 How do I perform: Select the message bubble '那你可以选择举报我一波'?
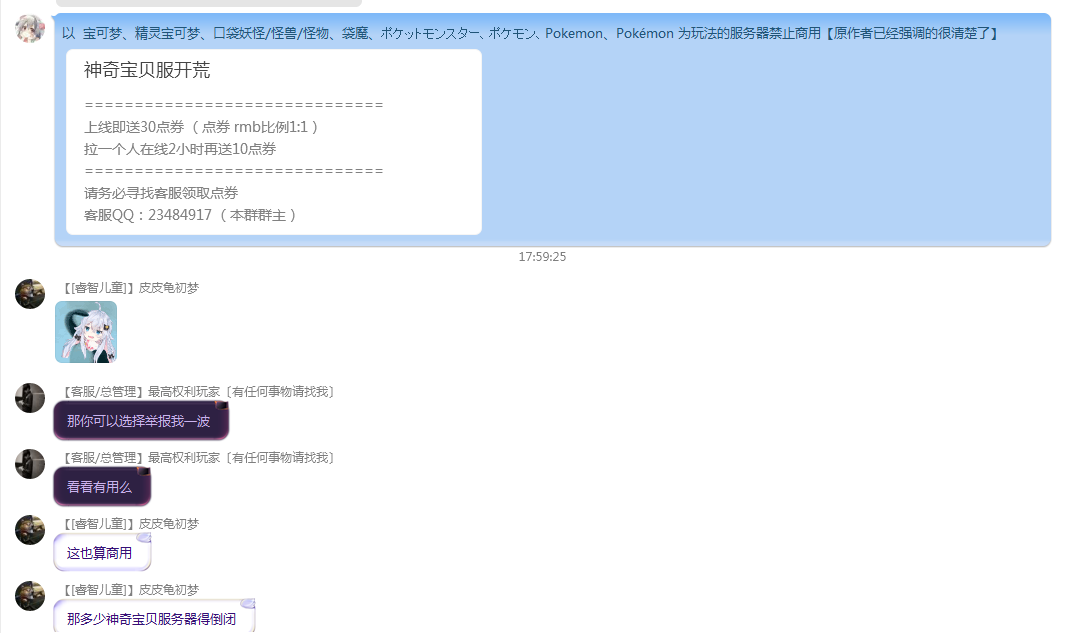[x=141, y=421]
